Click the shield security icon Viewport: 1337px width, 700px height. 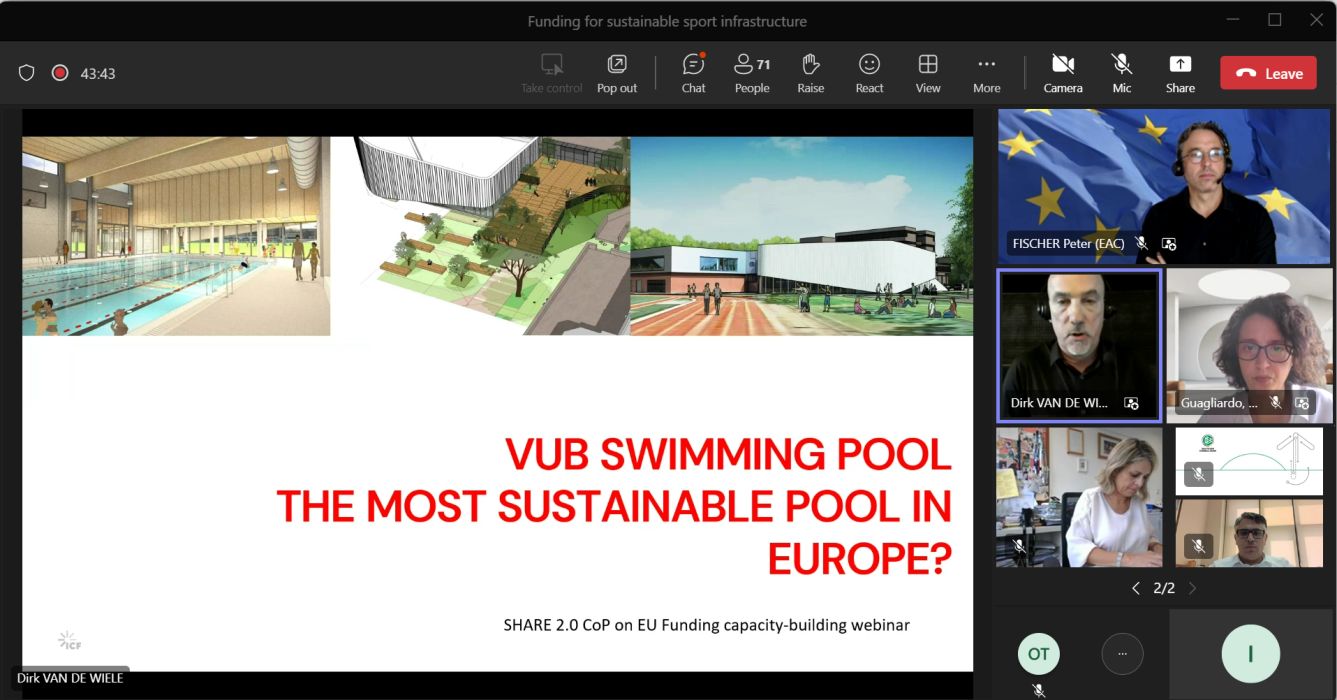(x=27, y=73)
